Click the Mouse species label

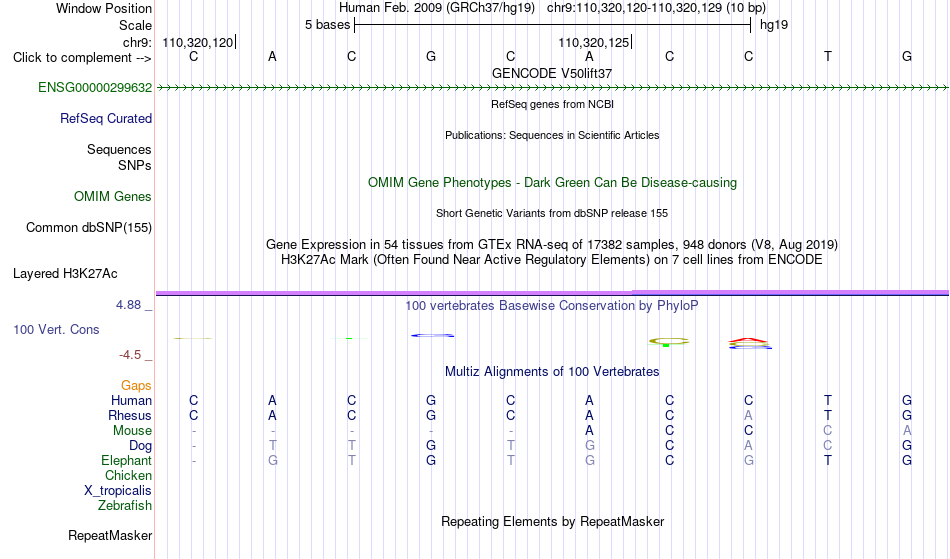(132, 431)
